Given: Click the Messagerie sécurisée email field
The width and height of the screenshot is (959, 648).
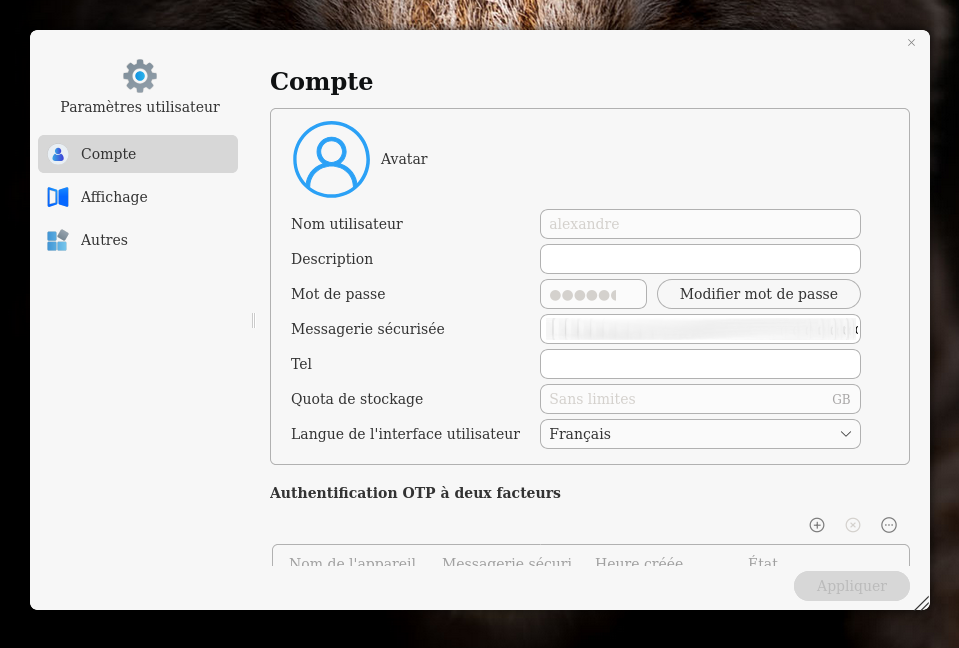Looking at the screenshot, I should 700,329.
